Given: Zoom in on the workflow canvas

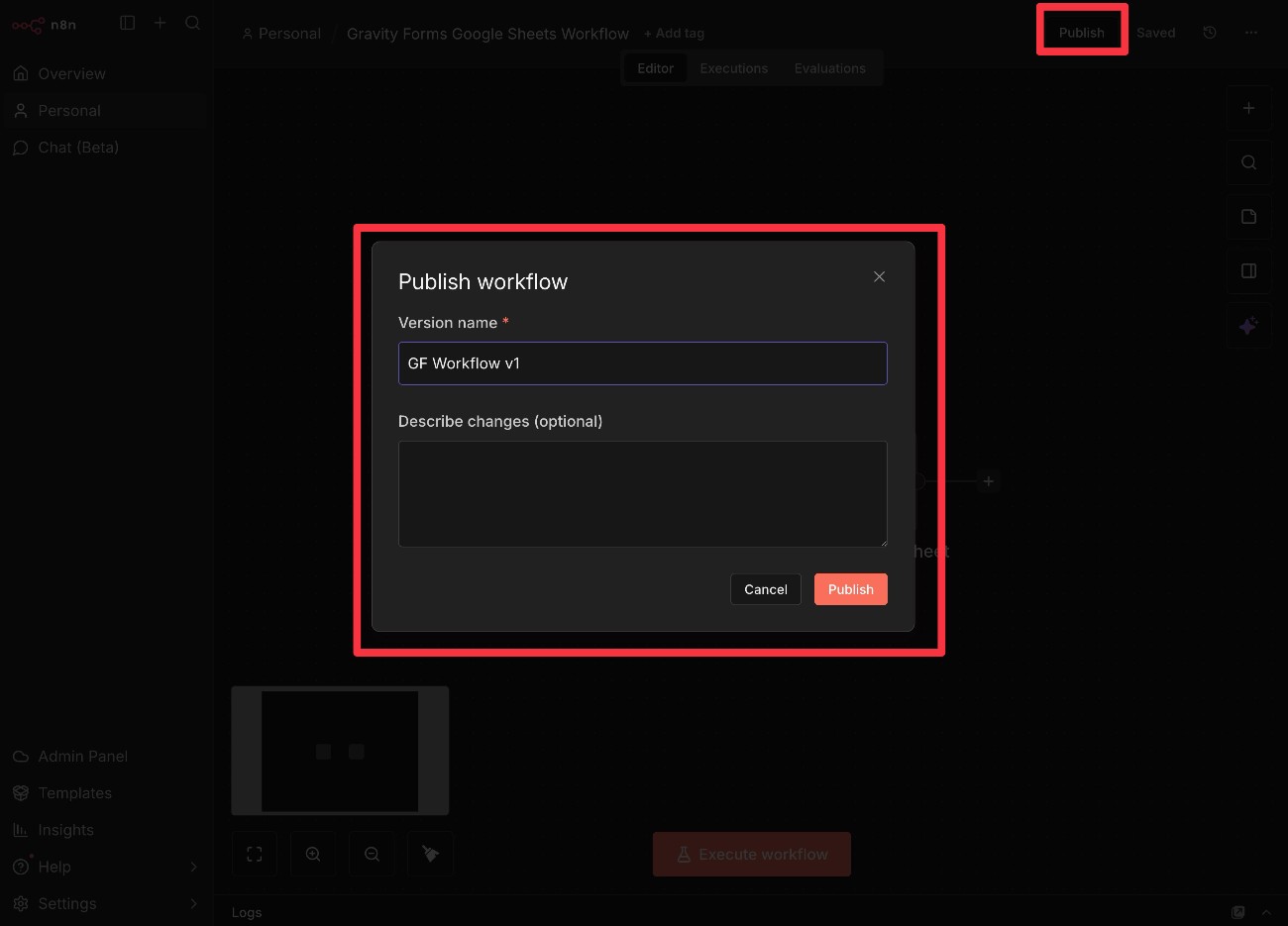Looking at the screenshot, I should point(313,854).
